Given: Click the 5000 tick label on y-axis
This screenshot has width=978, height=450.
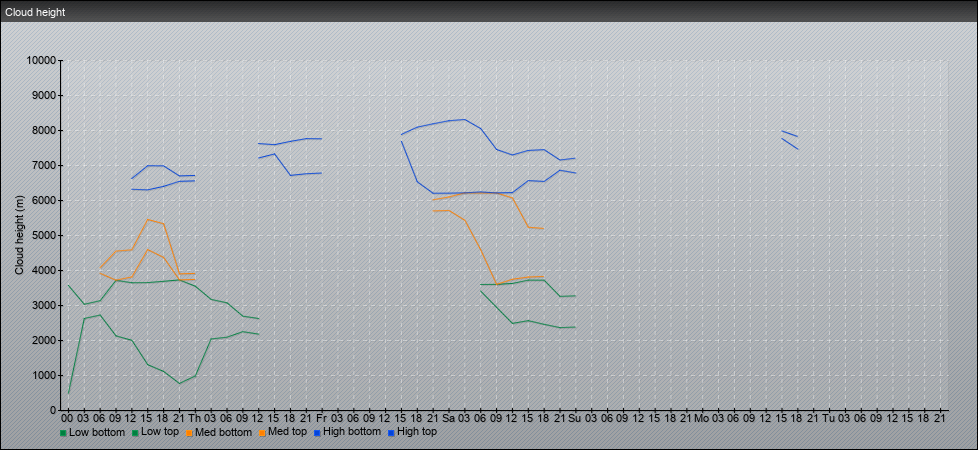Looking at the screenshot, I should (44, 235).
